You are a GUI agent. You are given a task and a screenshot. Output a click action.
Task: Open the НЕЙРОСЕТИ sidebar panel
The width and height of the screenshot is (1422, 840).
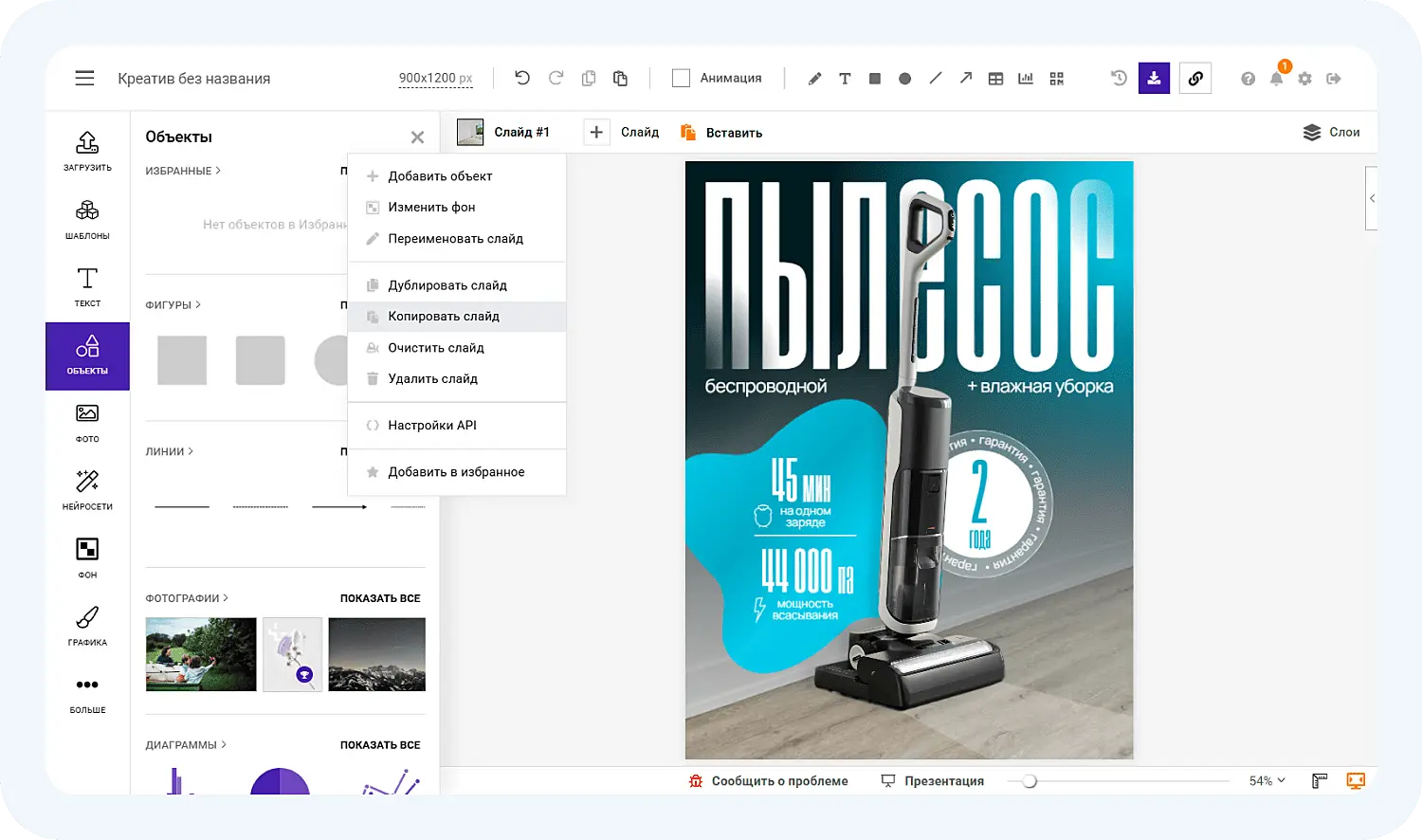pos(86,489)
